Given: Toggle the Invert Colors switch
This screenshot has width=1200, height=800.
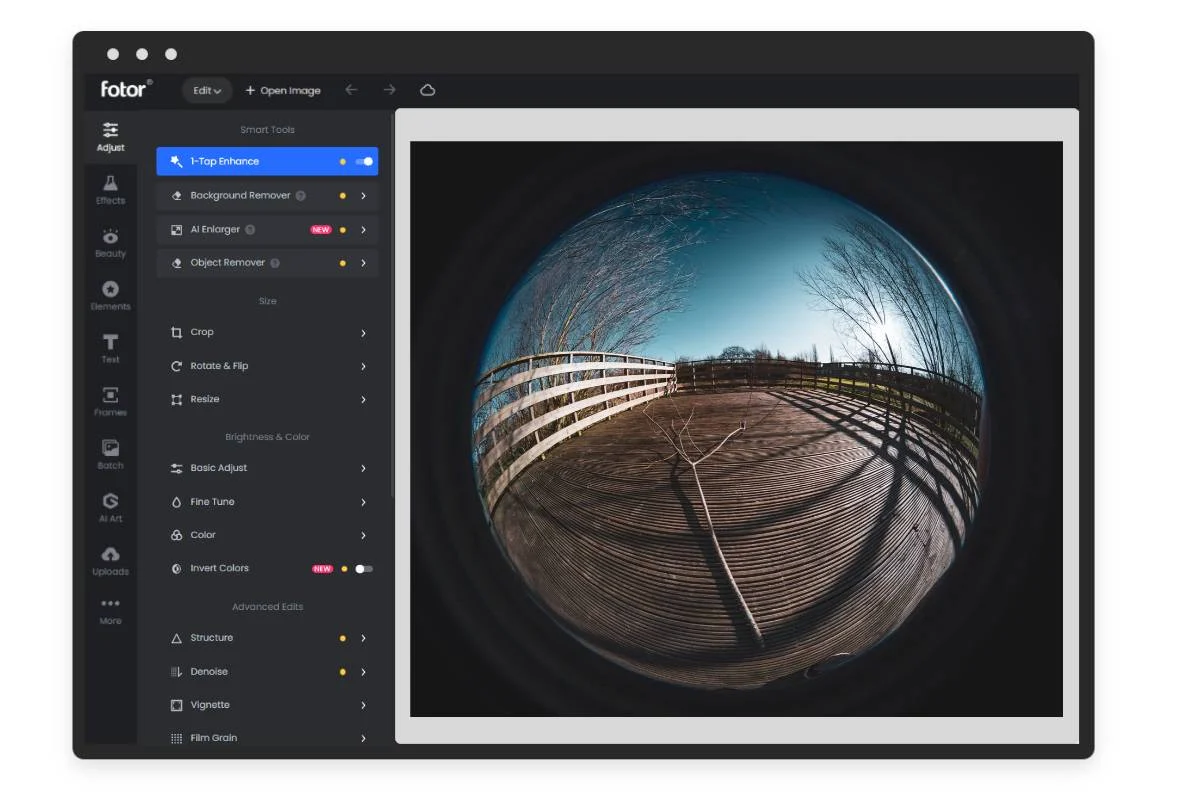Looking at the screenshot, I should pos(364,568).
